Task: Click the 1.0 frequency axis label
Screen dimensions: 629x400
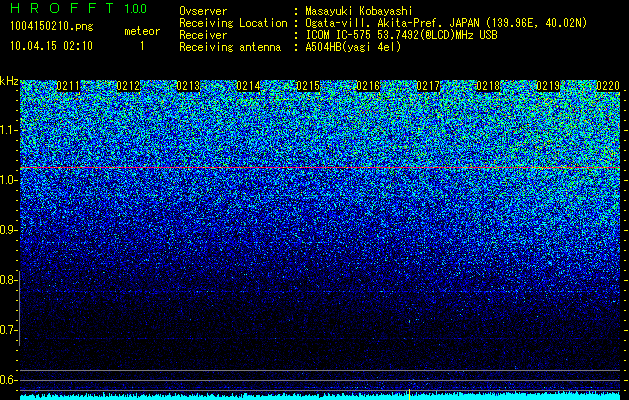Action: 9,181
